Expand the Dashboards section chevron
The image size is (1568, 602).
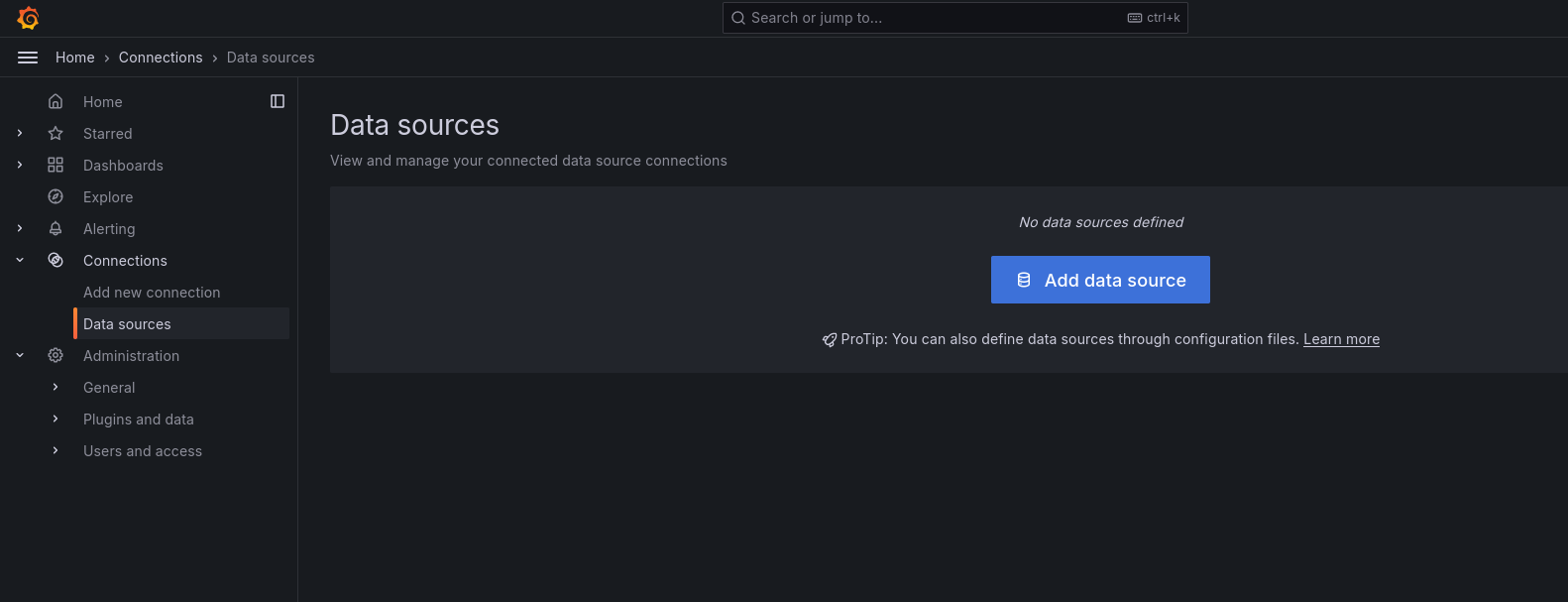click(x=20, y=165)
